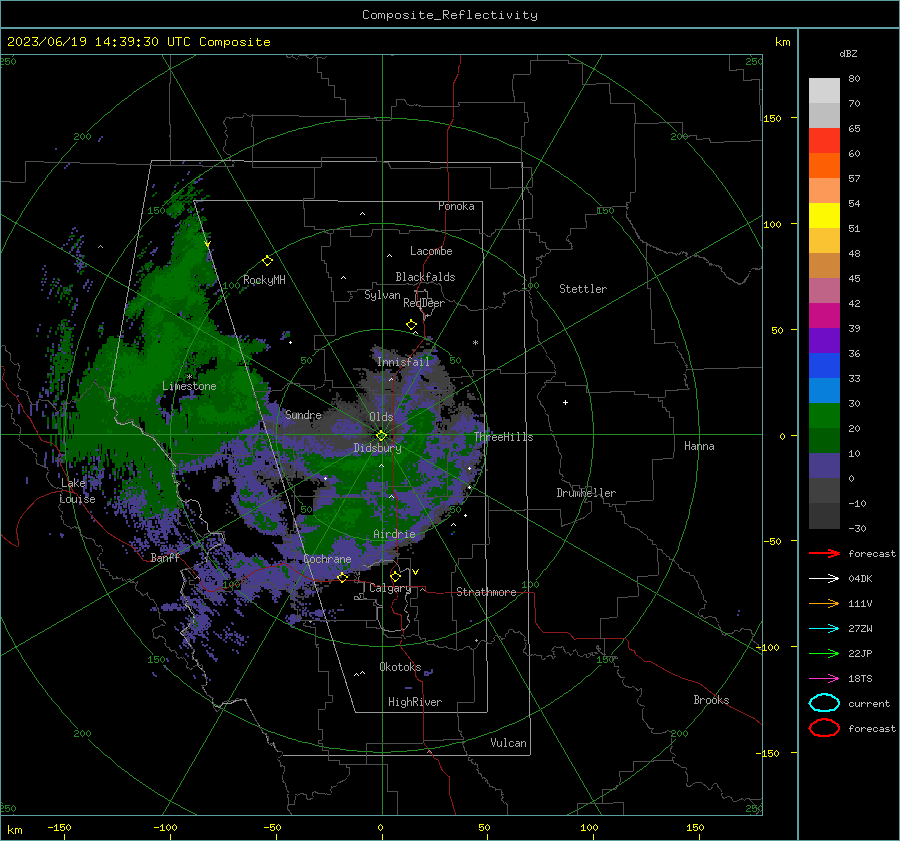Select the dark gray -30 to -10 dBZ swatch
The height and width of the screenshot is (841, 900).
824,516
